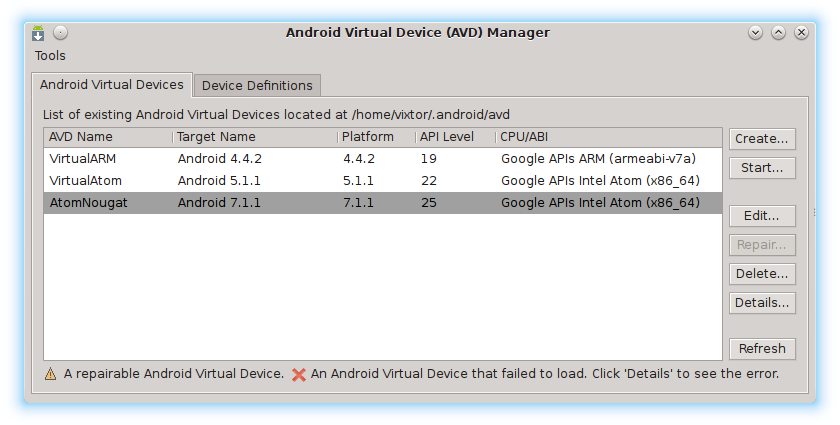Image resolution: width=840 pixels, height=425 pixels.
Task: Click the Android 4.4.2 target cell
Action: click(x=220, y=159)
